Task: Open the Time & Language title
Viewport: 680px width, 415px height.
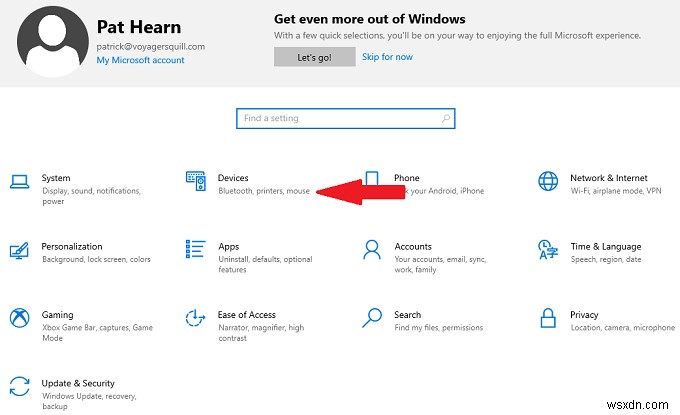Action: coord(606,246)
